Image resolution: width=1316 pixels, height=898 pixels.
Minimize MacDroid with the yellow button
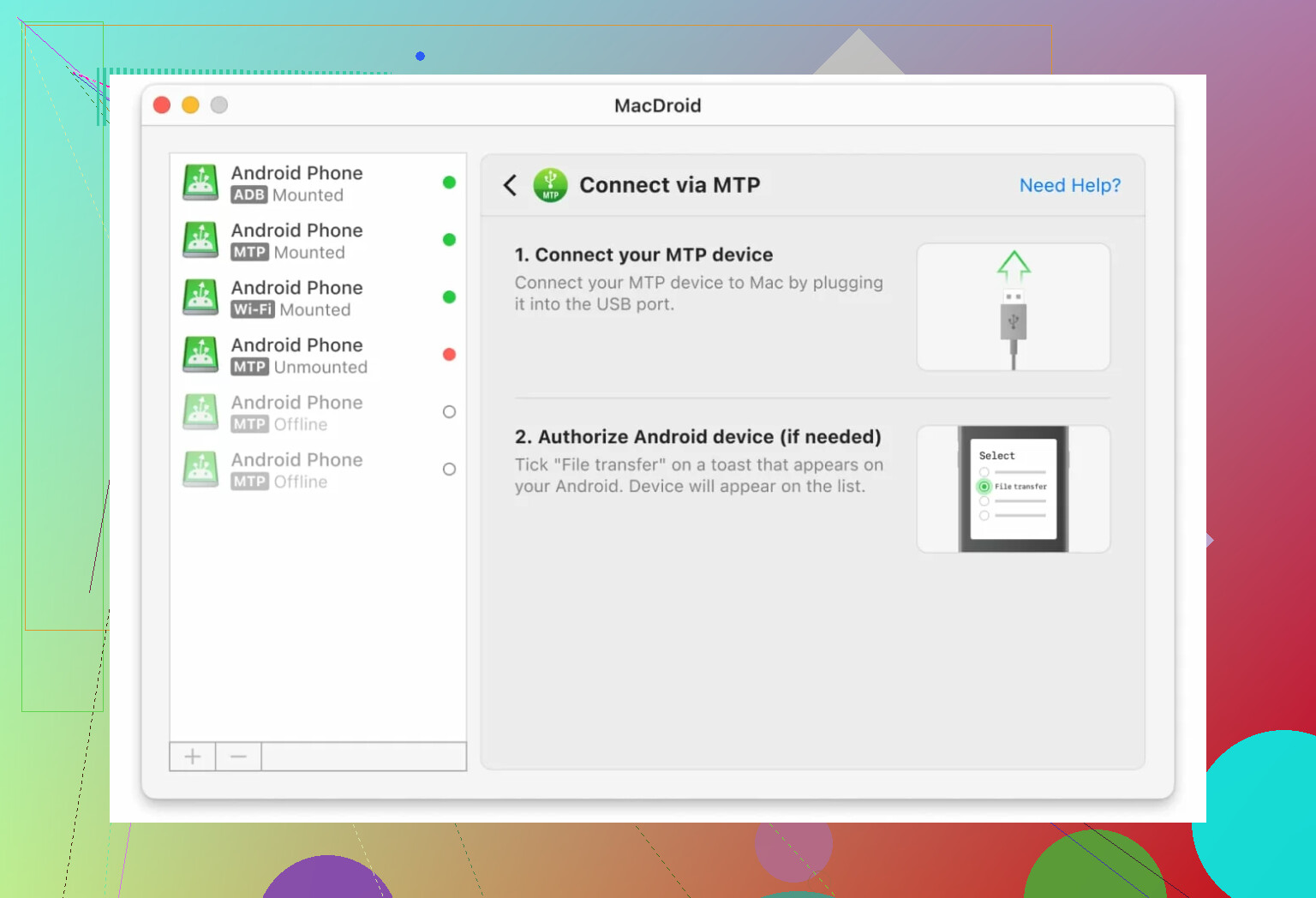pos(190,105)
